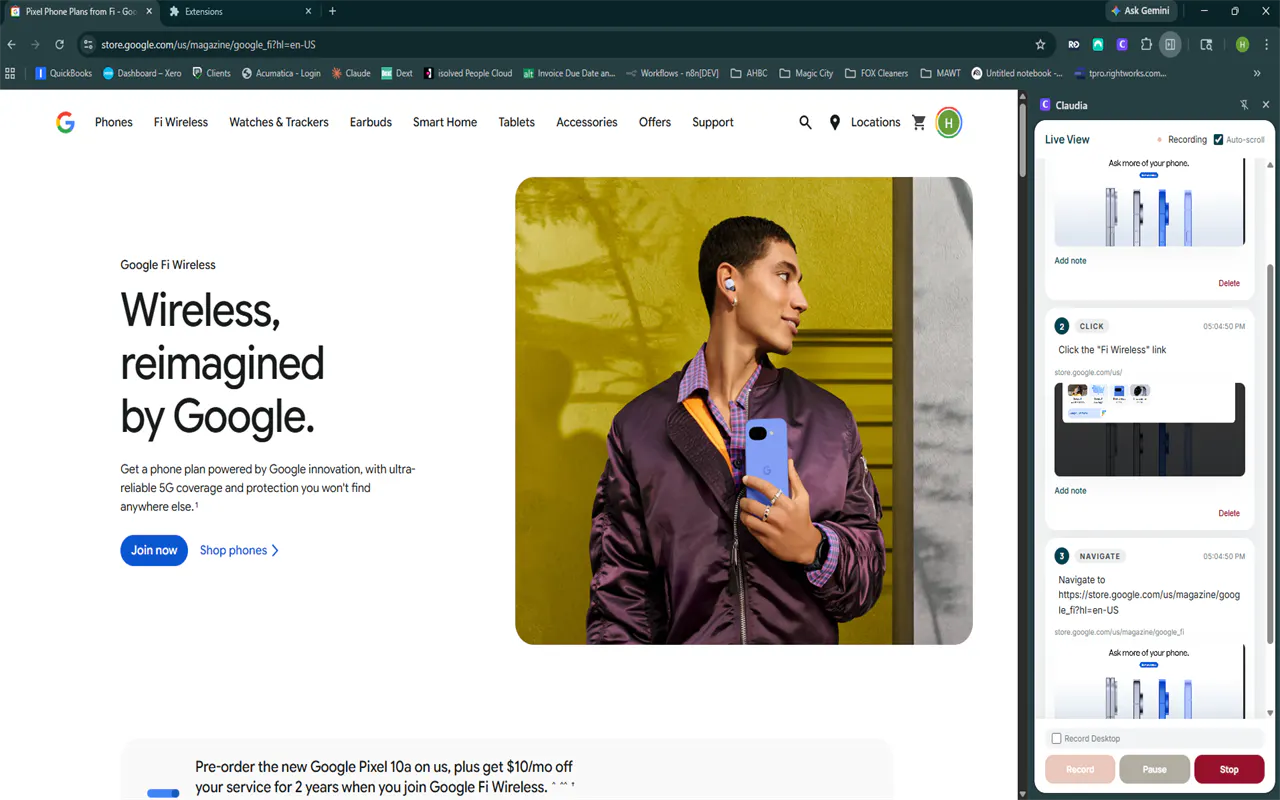Open the Watches & Trackers menu
Image resolution: width=1280 pixels, height=800 pixels.
pyautogui.click(x=279, y=122)
